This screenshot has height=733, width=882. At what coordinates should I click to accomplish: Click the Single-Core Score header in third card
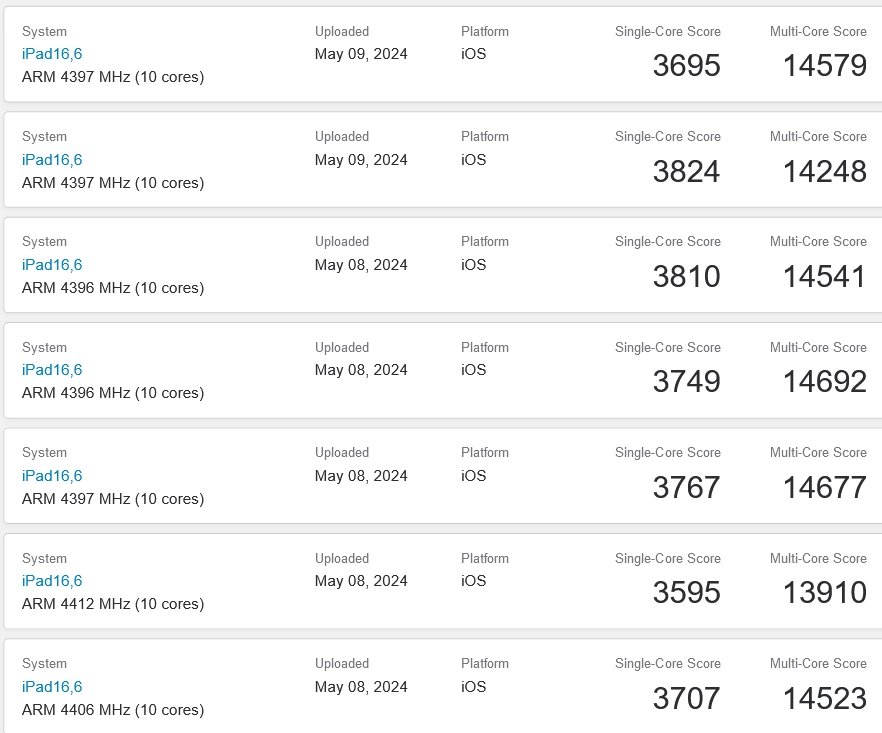667,241
